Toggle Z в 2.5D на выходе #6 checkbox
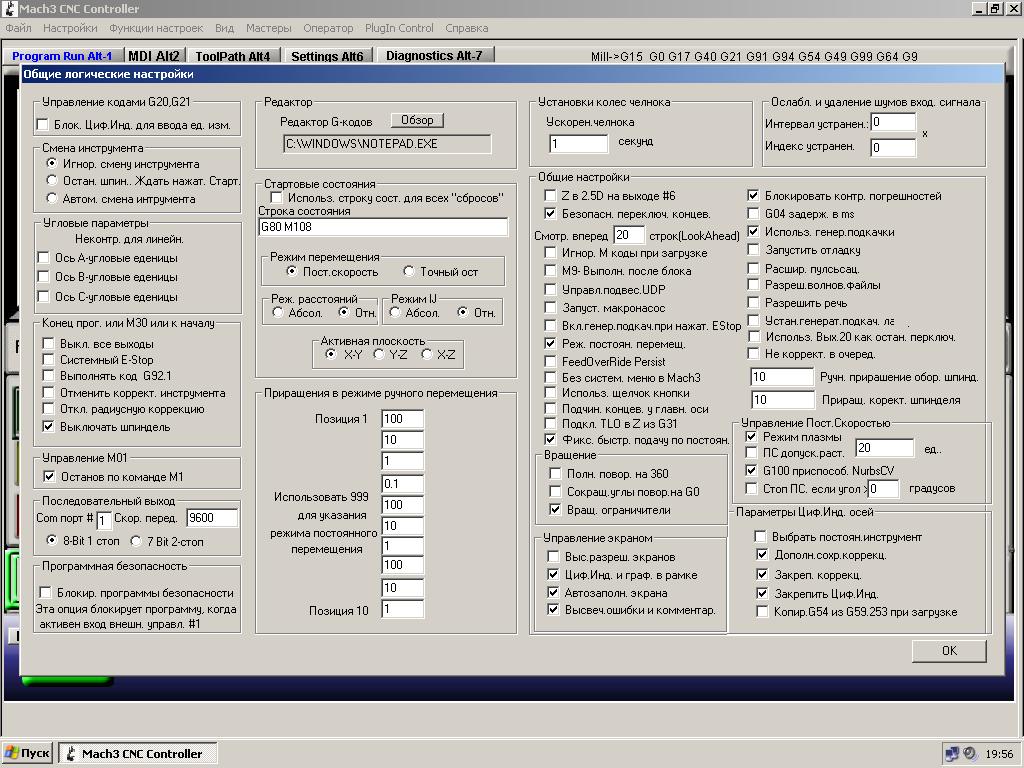 pos(550,195)
